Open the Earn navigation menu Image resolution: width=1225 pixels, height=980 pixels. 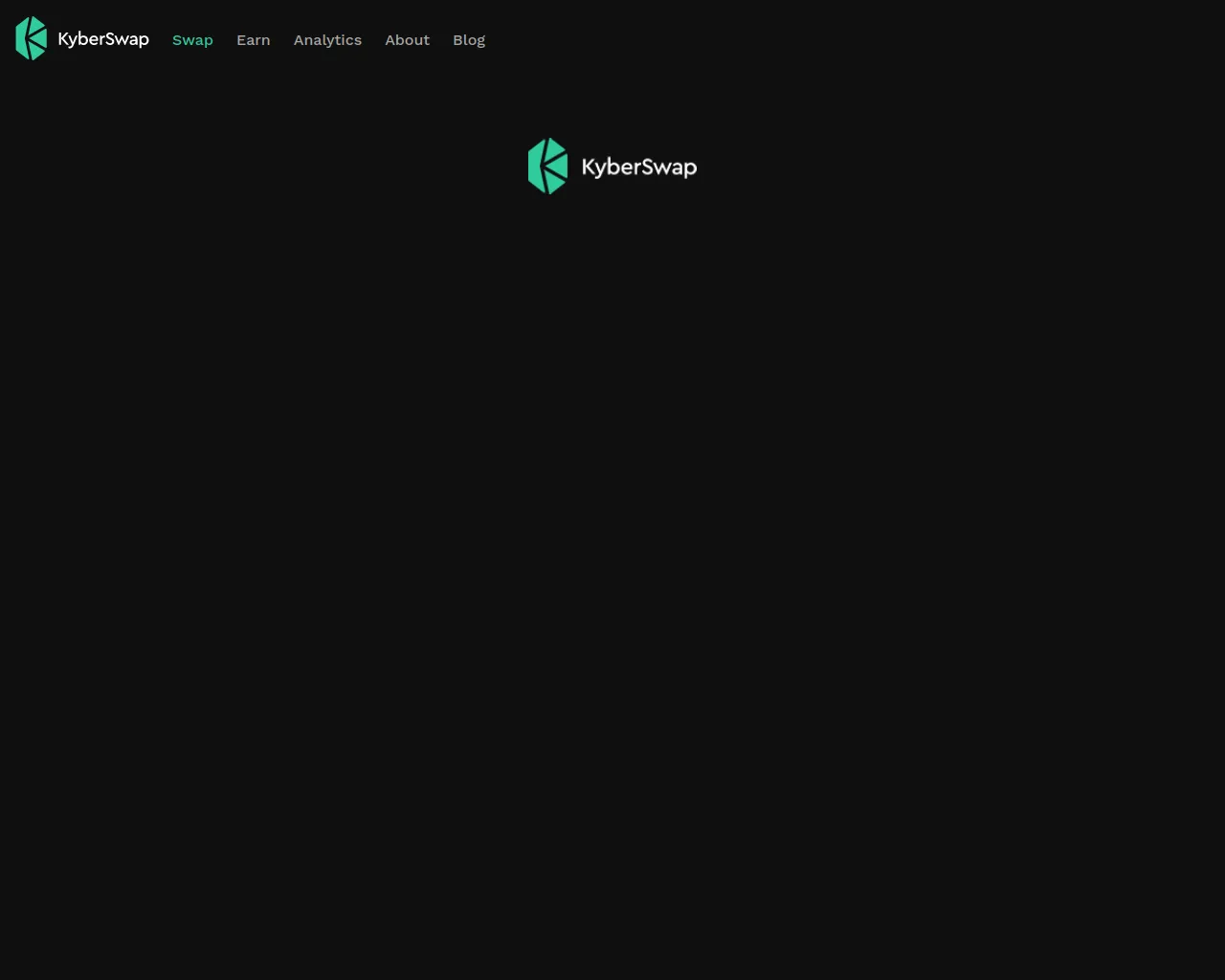tap(254, 40)
